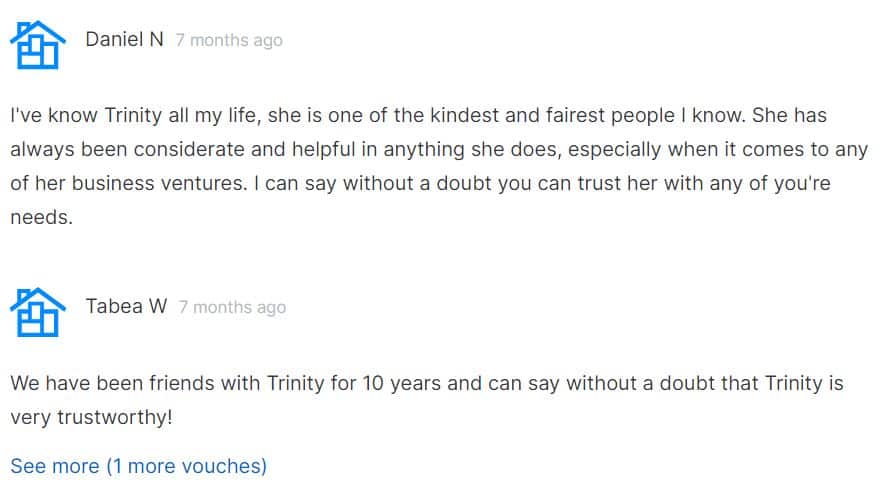Viewport: 883px width, 484px height.
Task: Open Tabea W's profile name
Action: [126, 306]
